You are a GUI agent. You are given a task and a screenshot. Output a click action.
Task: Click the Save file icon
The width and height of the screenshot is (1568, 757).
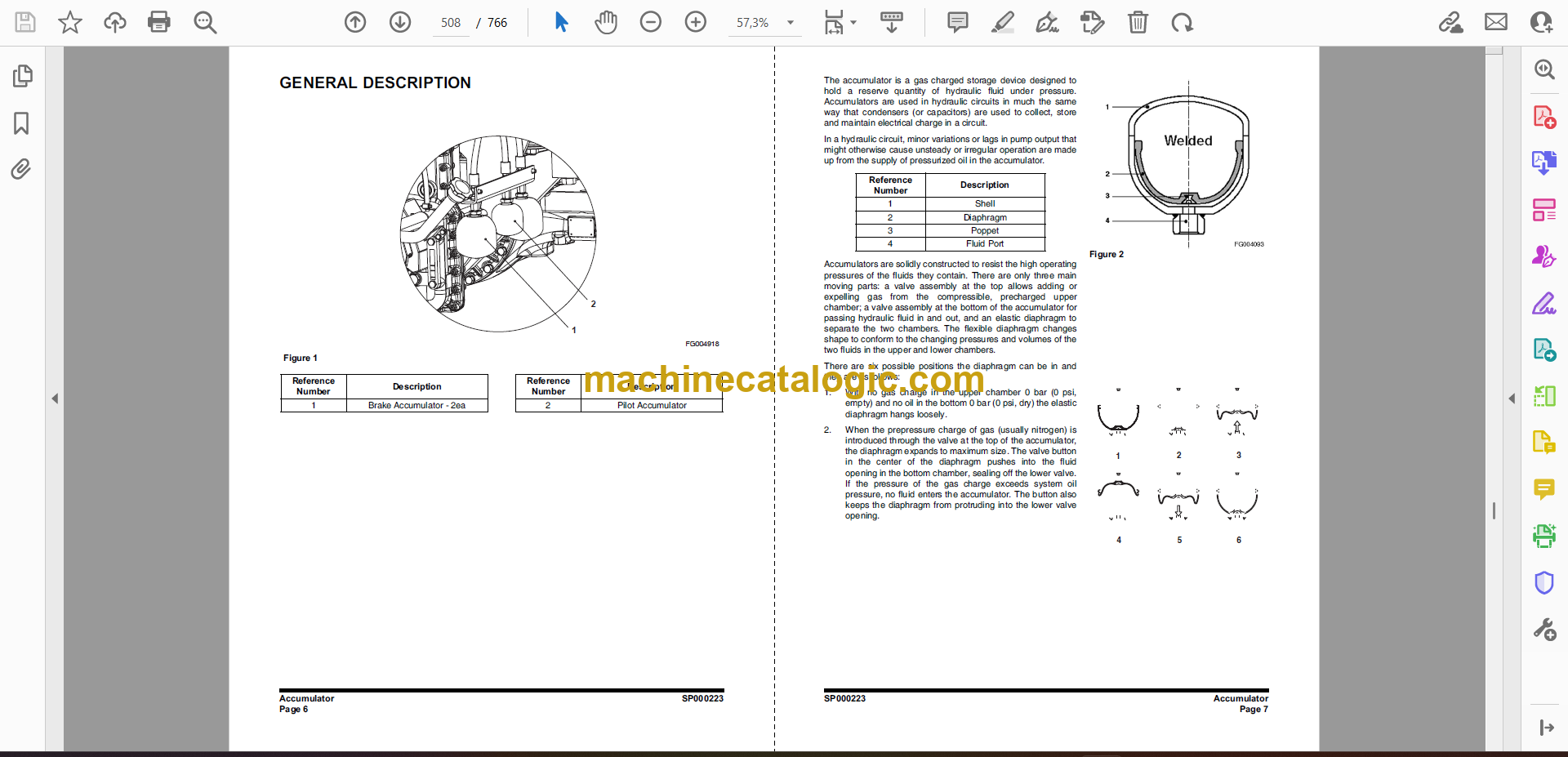click(x=25, y=22)
